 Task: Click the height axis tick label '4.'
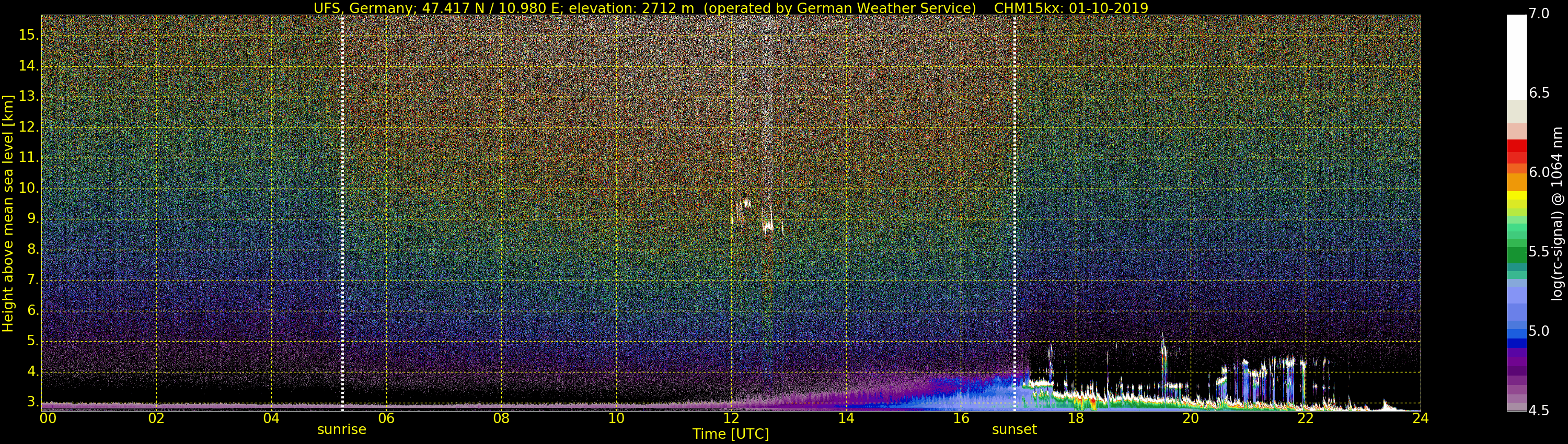[33, 371]
